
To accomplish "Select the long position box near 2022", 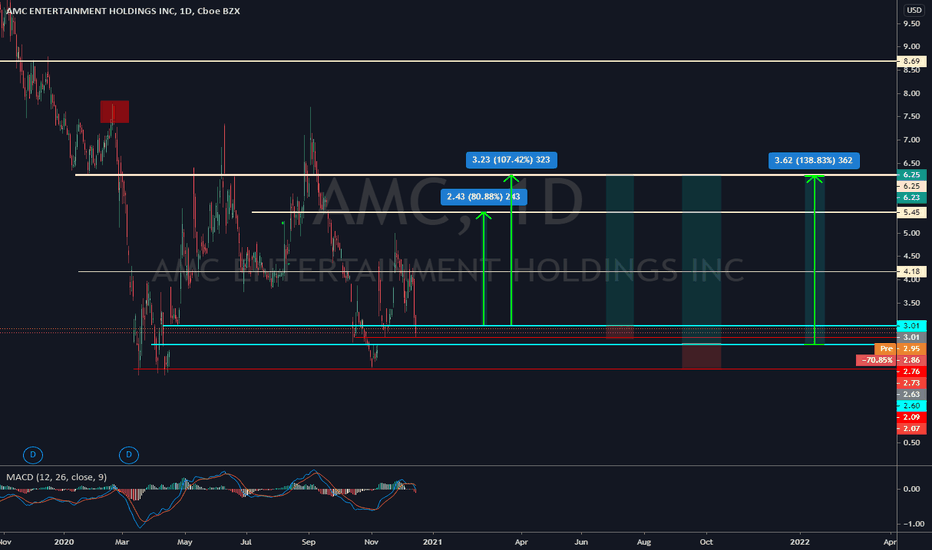I will [x=814, y=260].
